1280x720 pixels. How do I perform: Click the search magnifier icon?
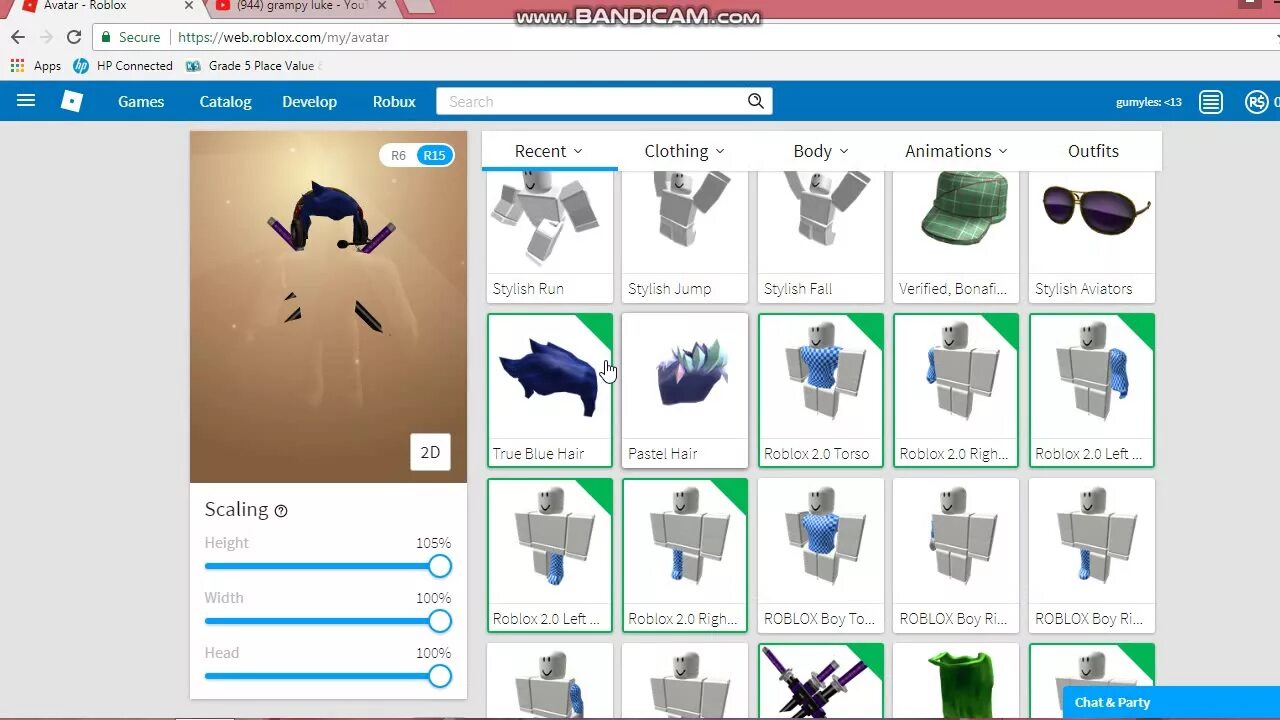[756, 101]
